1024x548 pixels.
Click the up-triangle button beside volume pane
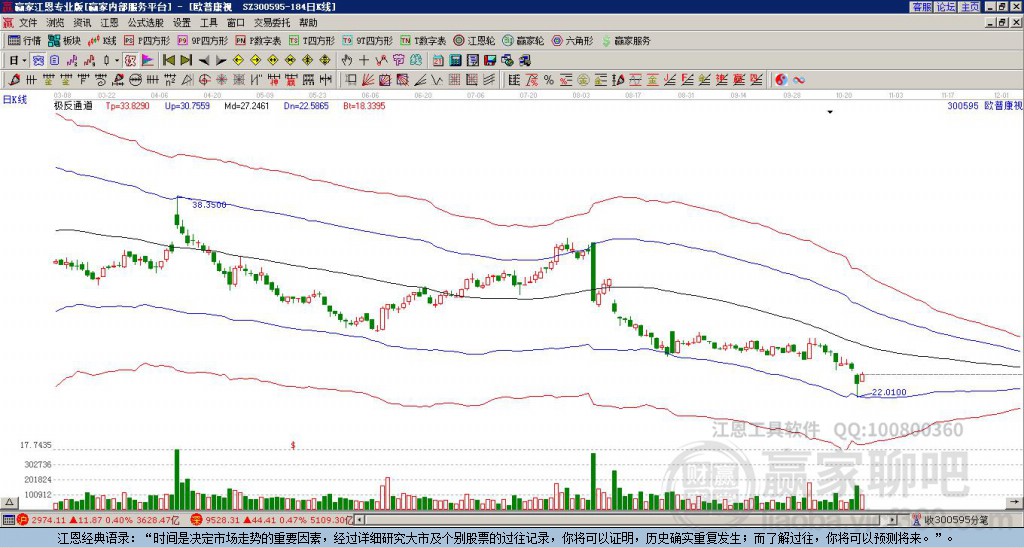pyautogui.click(x=9, y=502)
